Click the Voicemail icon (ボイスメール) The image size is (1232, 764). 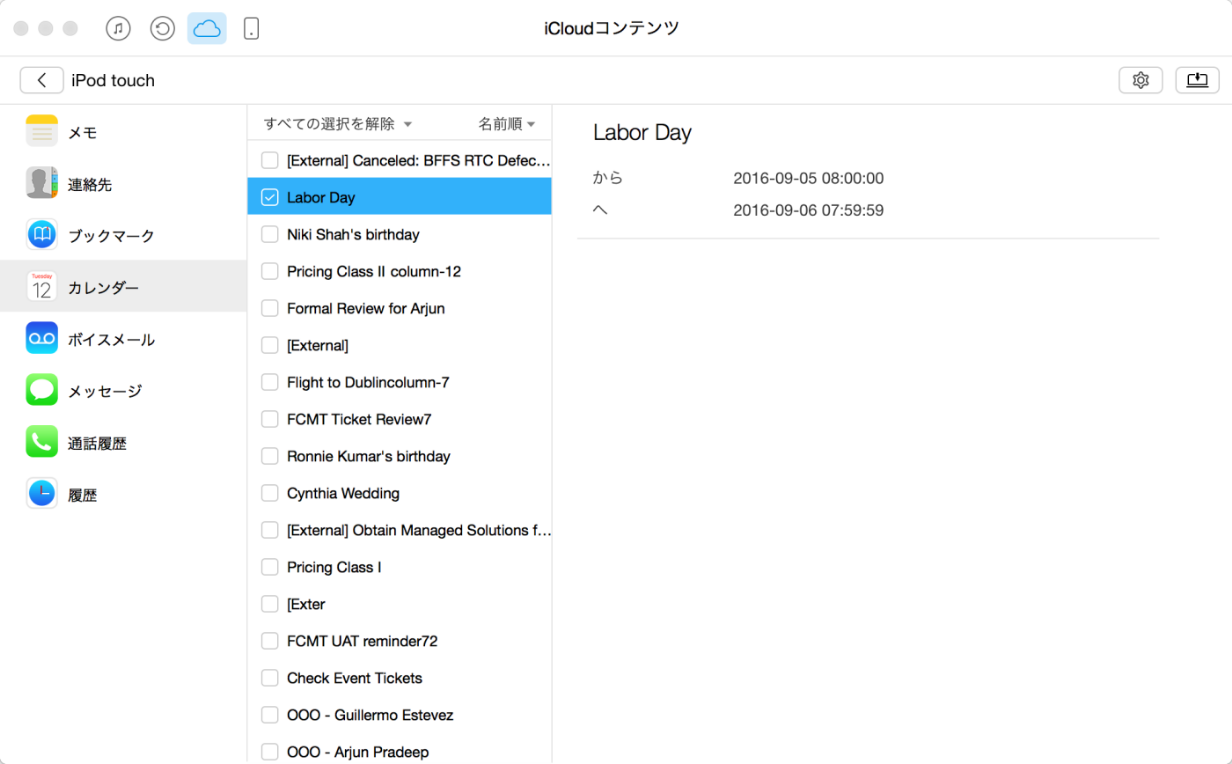tap(42, 339)
